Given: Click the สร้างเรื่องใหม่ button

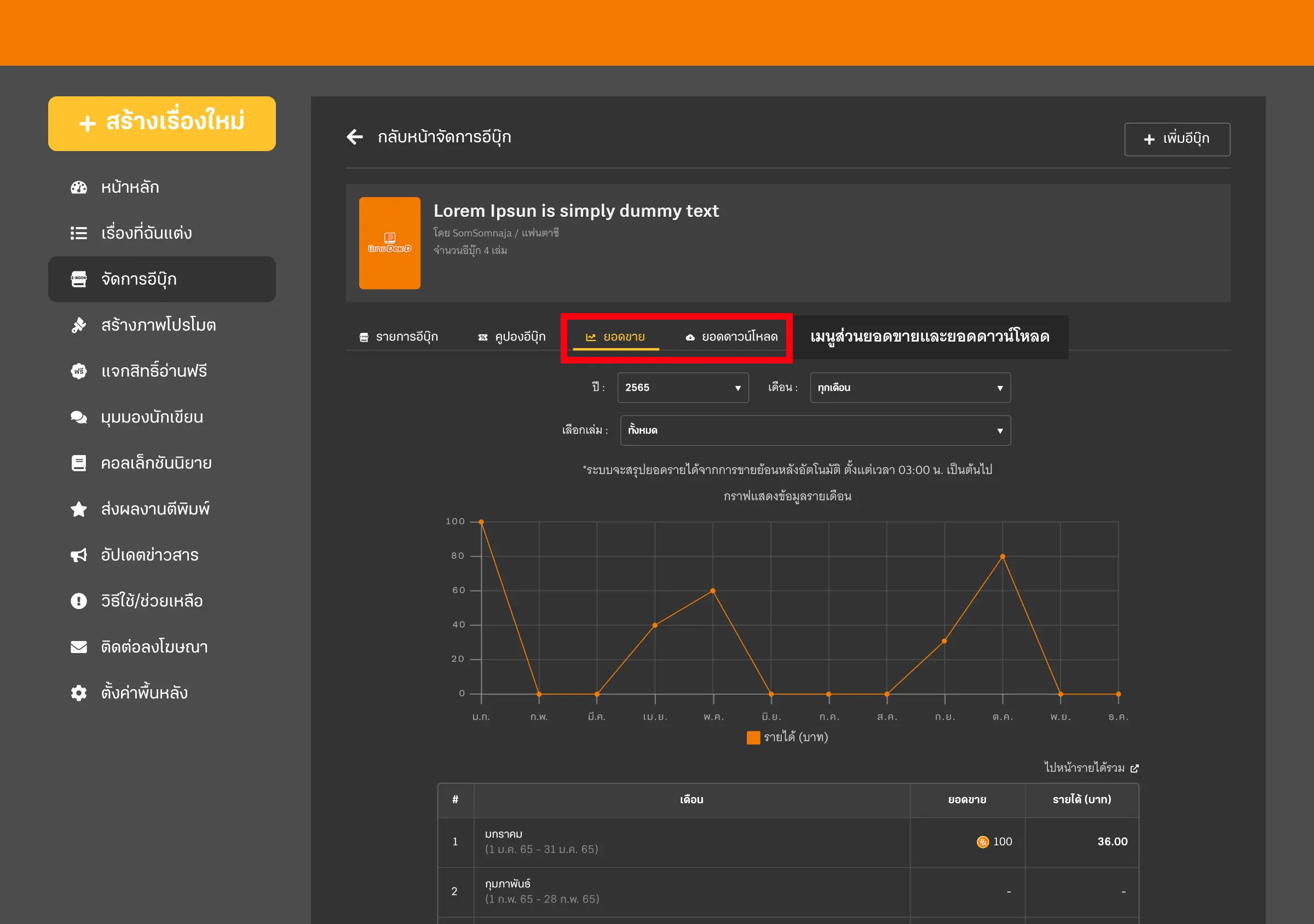Looking at the screenshot, I should click(x=162, y=124).
